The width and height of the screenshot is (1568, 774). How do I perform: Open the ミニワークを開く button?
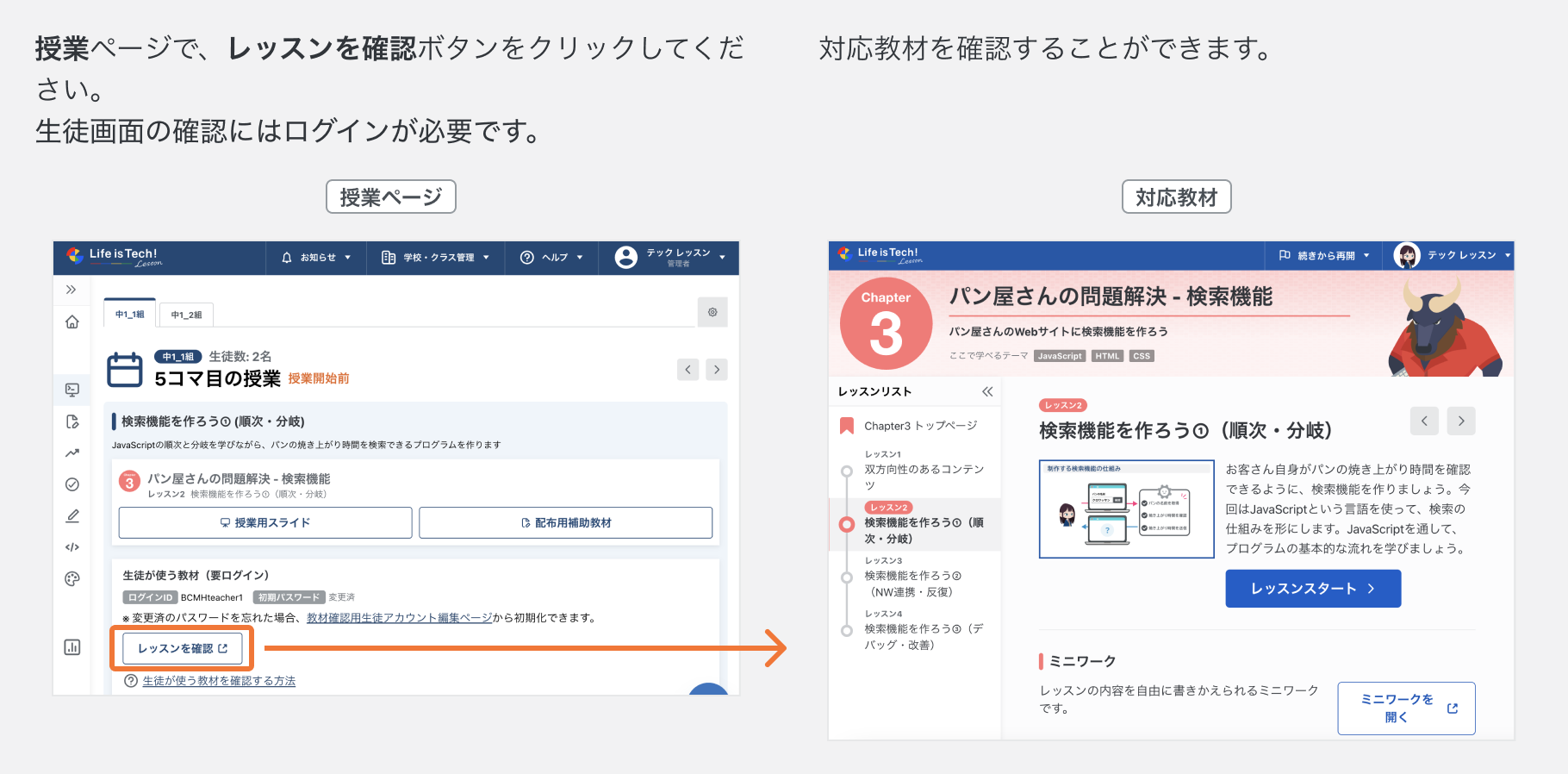1406,708
